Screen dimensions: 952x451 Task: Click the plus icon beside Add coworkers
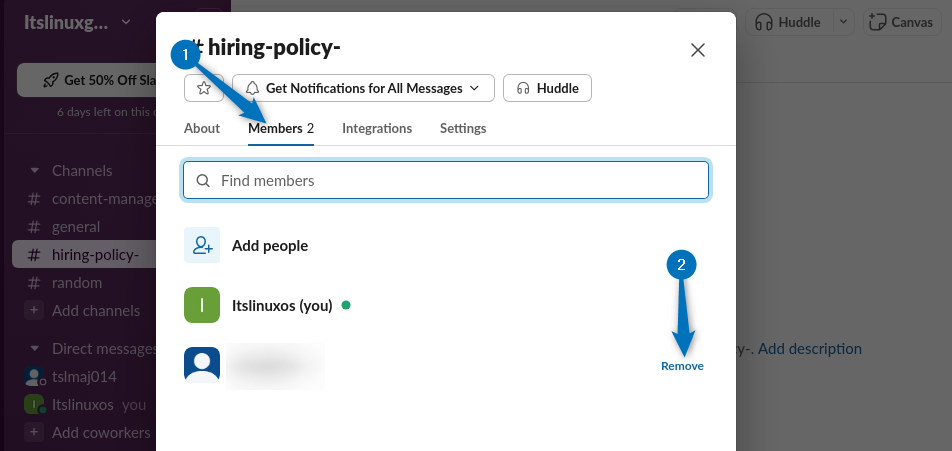tap(34, 433)
